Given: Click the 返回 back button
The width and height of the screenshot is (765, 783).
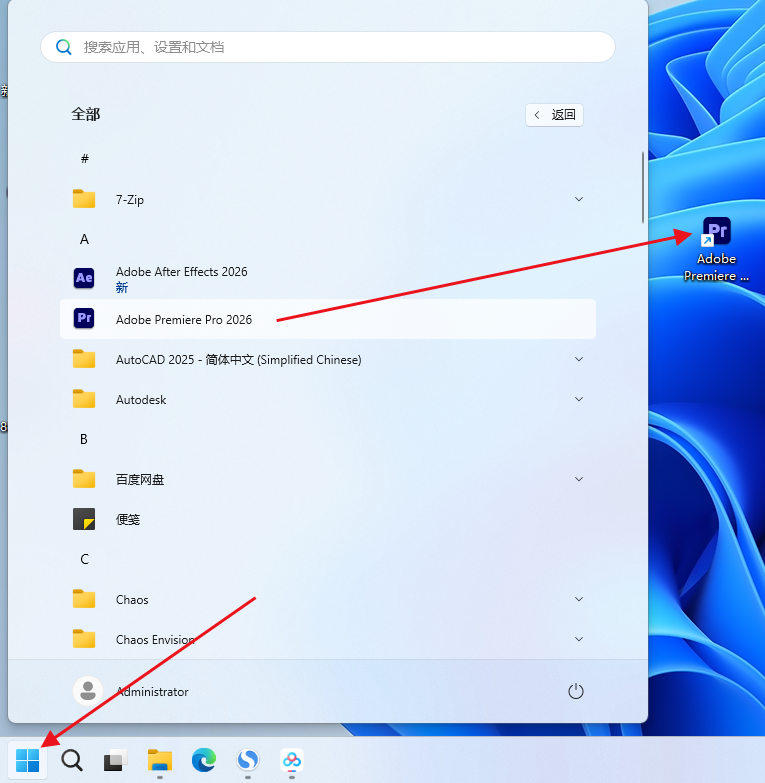Looking at the screenshot, I should 554,115.
